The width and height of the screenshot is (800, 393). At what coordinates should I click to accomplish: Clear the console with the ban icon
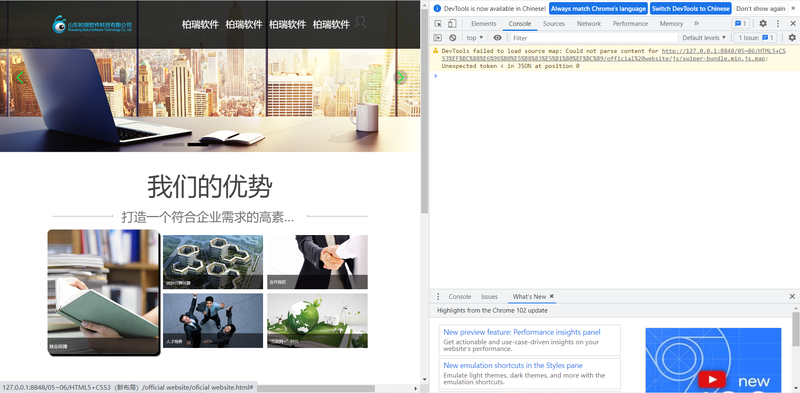(453, 38)
